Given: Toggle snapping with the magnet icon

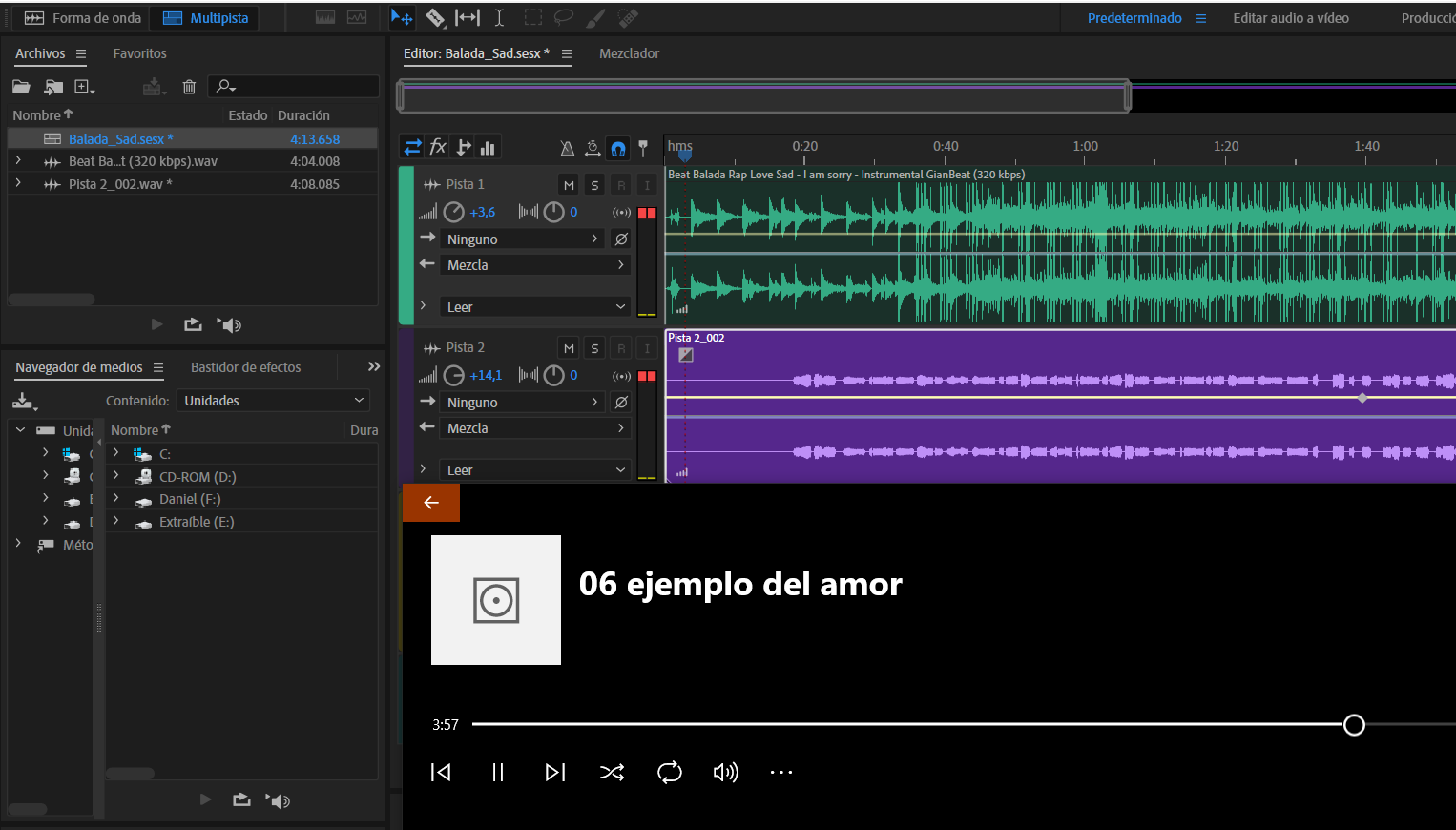Looking at the screenshot, I should pos(618,148).
